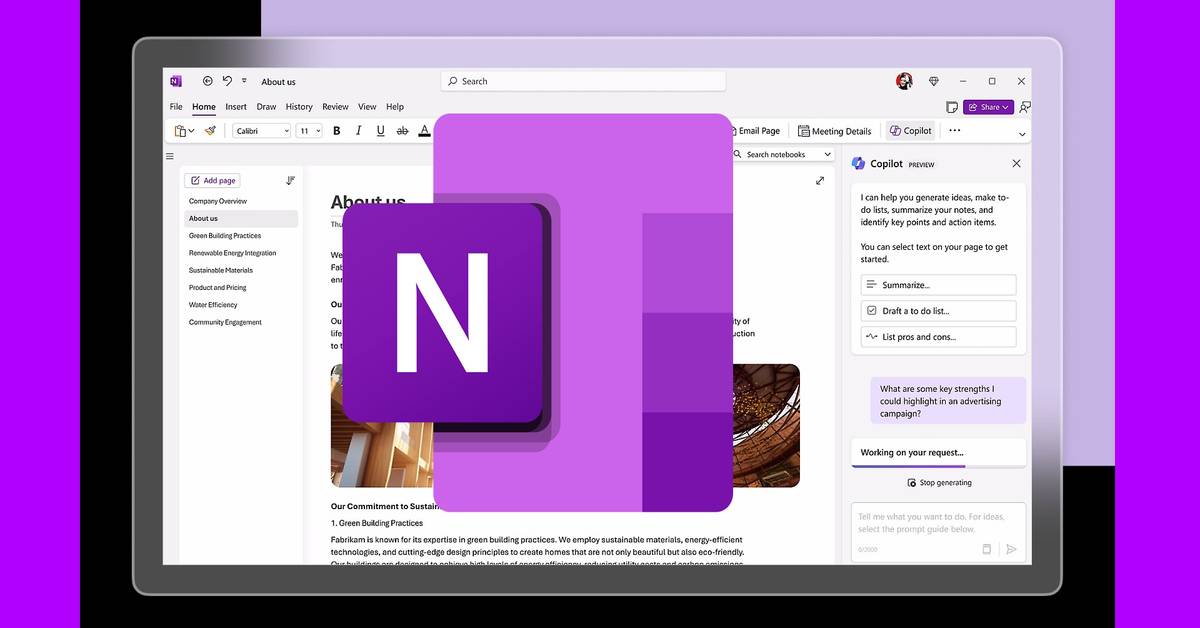This screenshot has width=1200, height=628.
Task: Click the Format Painter brush icon
Action: (210, 131)
